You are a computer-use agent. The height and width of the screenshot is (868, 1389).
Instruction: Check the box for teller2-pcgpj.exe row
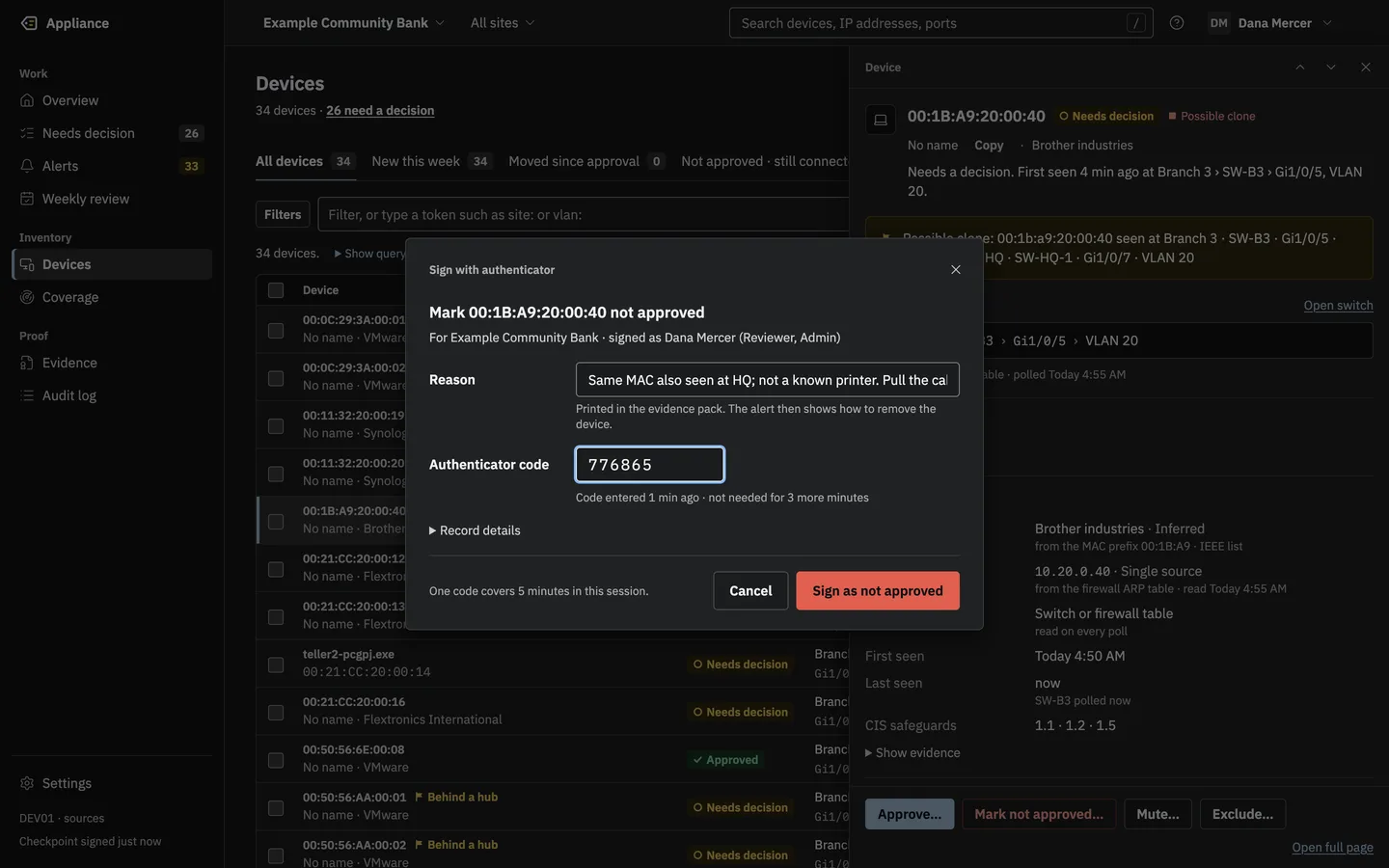(x=276, y=665)
